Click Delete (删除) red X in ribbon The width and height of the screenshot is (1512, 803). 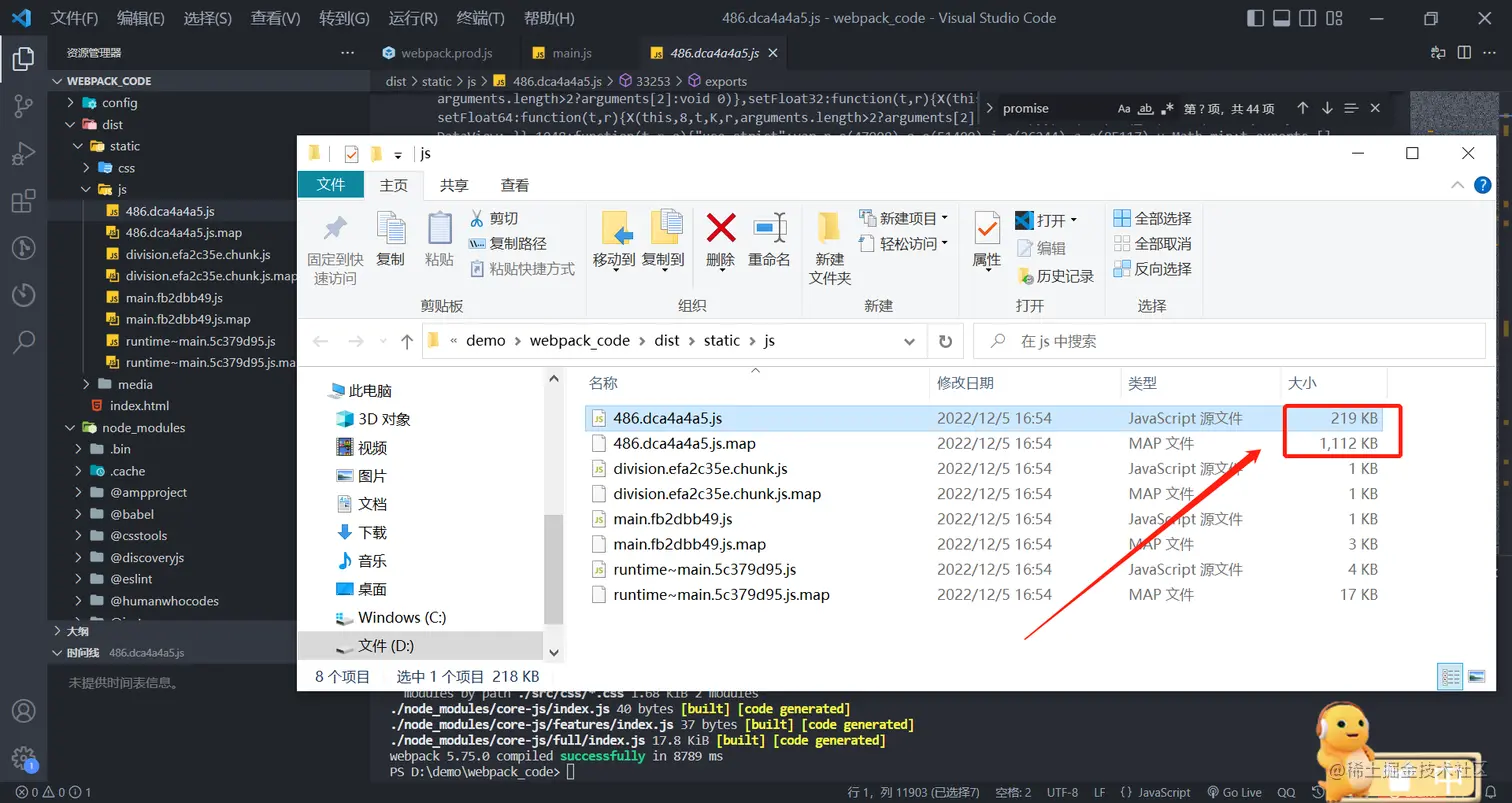point(720,239)
